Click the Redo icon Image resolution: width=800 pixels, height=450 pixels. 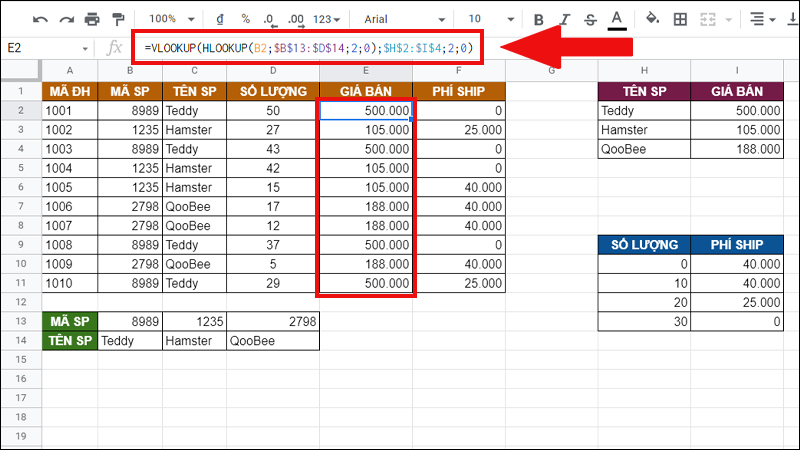click(66, 20)
